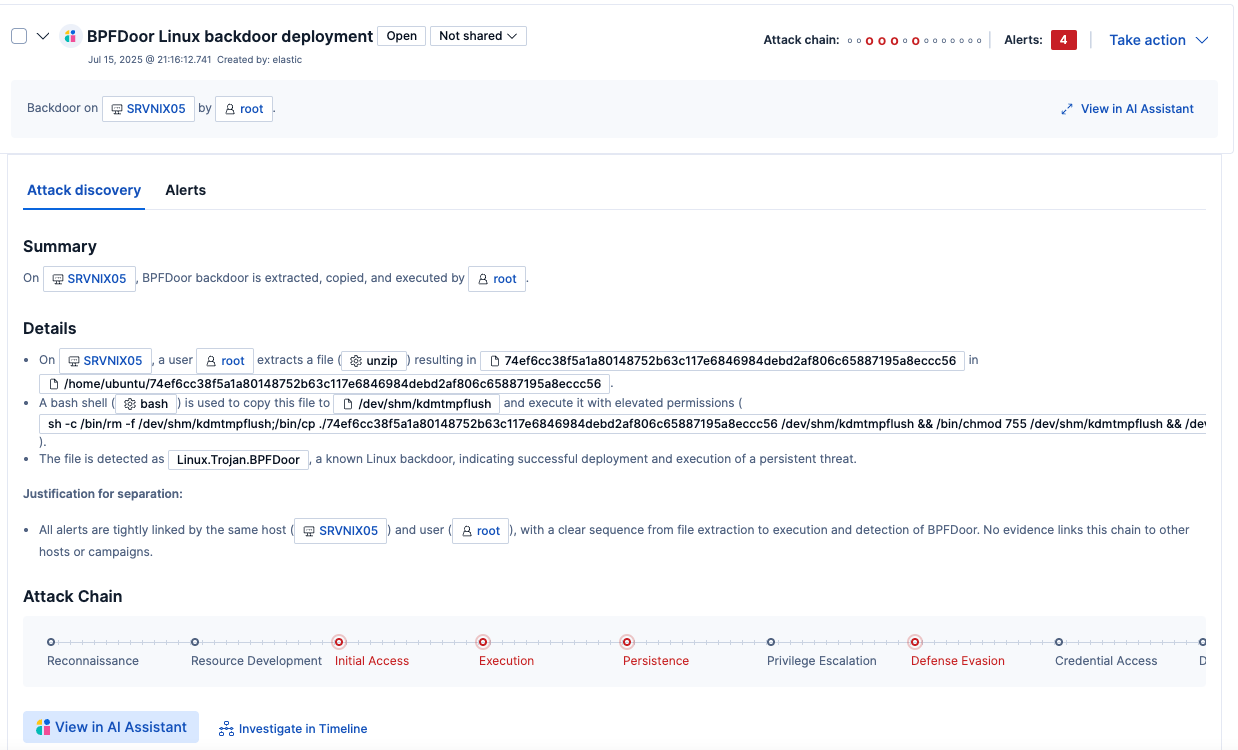Click the Investigate in Timeline icon
This screenshot has height=750, width=1238.
226,728
